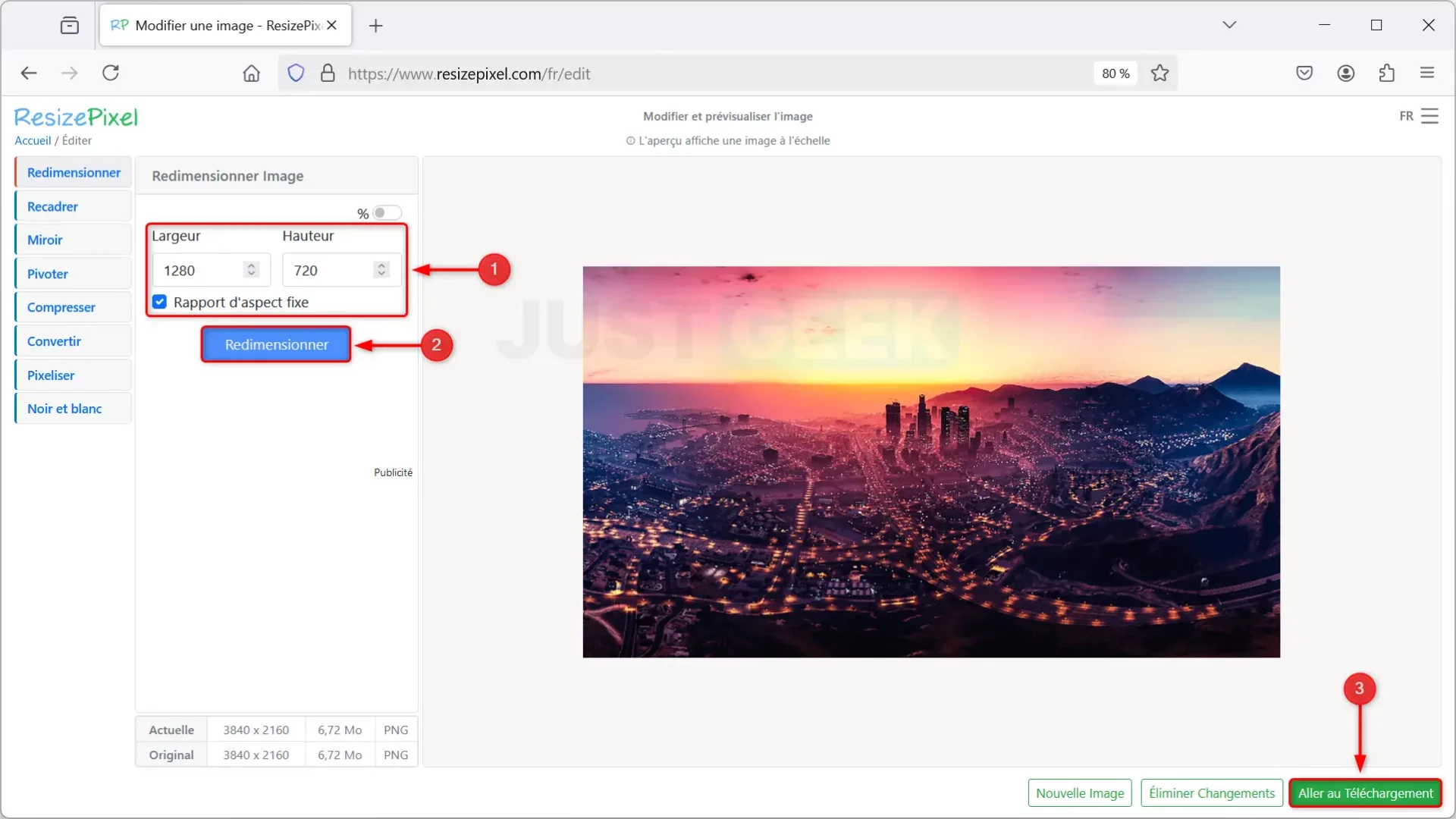Open the browser home page
The image size is (1456, 819).
251,74
